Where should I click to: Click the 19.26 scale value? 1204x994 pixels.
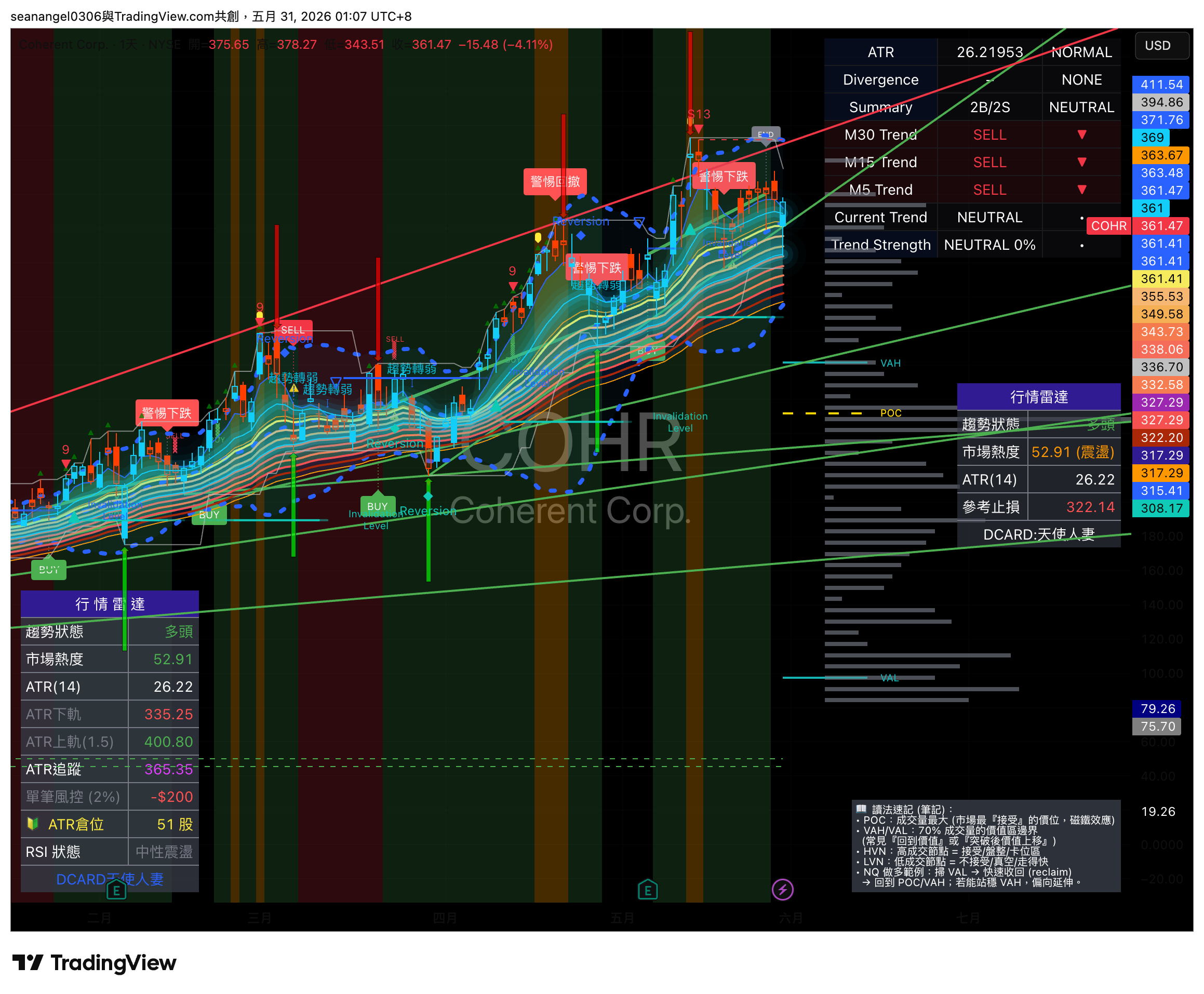pos(1158,812)
